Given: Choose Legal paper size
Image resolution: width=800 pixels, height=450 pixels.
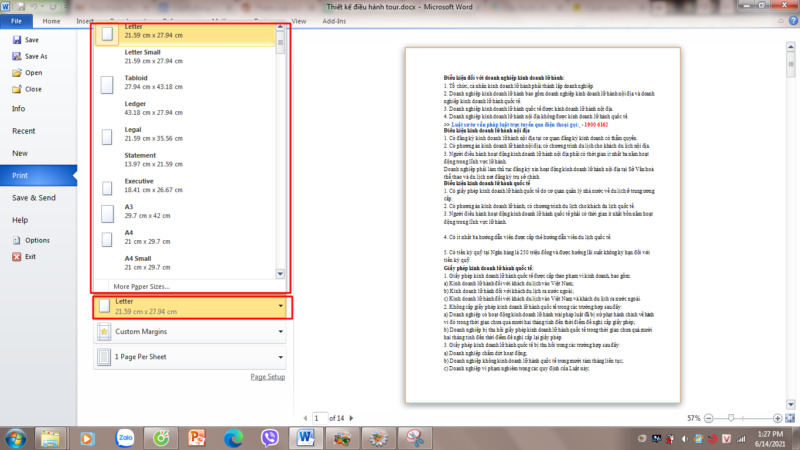Looking at the screenshot, I should click(185, 134).
